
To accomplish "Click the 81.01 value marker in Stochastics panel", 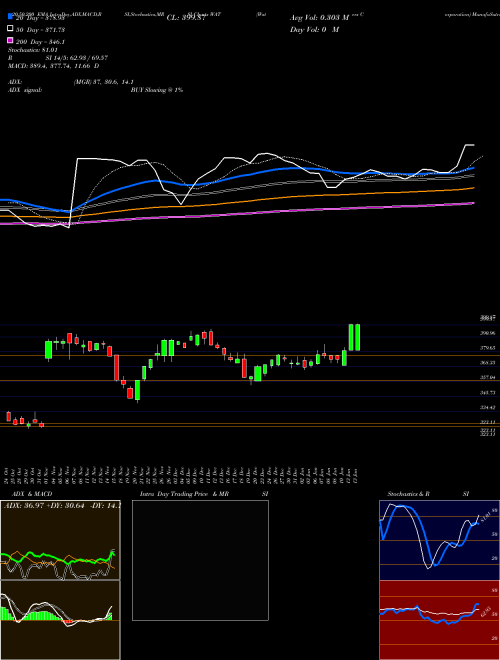I will (x=484, y=517).
